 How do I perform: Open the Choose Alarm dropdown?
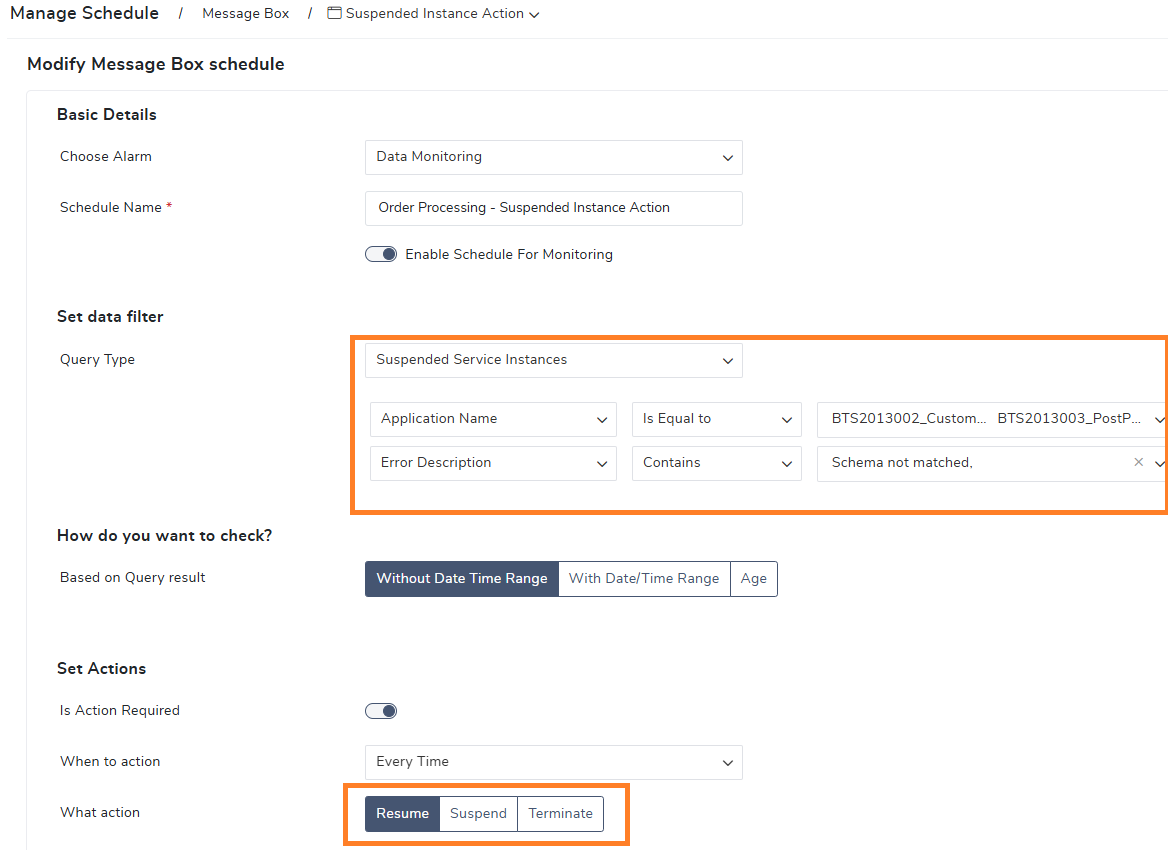(x=553, y=157)
